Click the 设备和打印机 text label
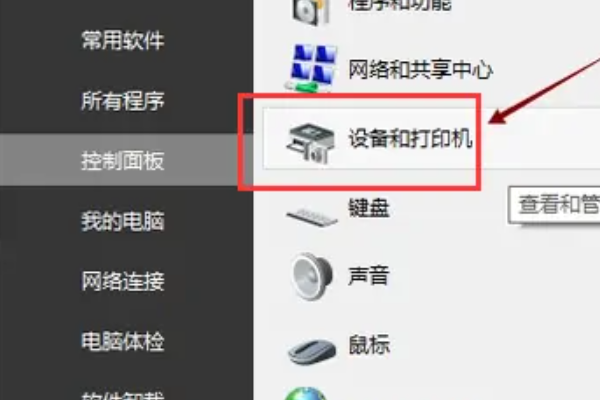This screenshot has width=600, height=400. click(410, 138)
